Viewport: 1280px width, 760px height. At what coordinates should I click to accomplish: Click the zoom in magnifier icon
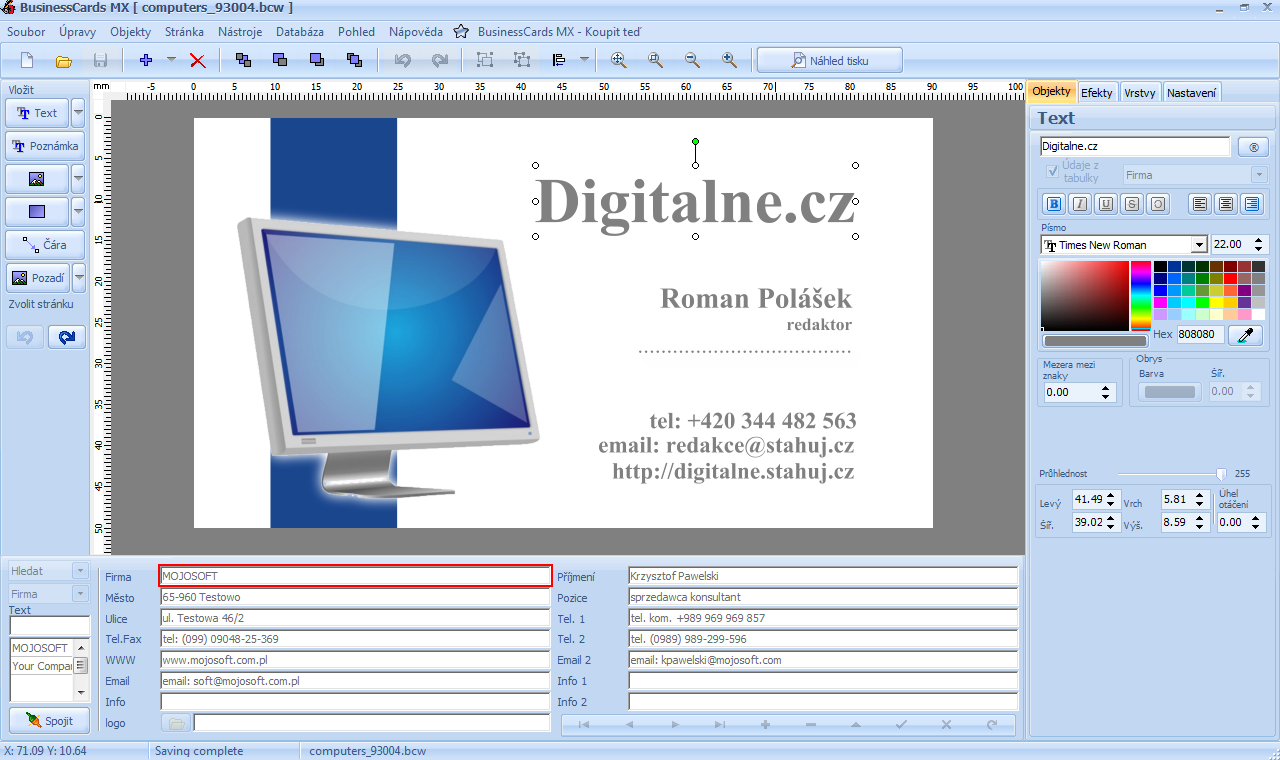(730, 60)
